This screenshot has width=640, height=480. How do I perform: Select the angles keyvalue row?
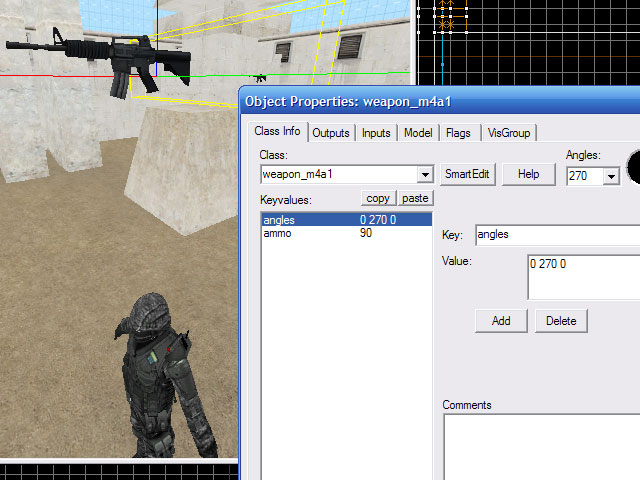347,220
